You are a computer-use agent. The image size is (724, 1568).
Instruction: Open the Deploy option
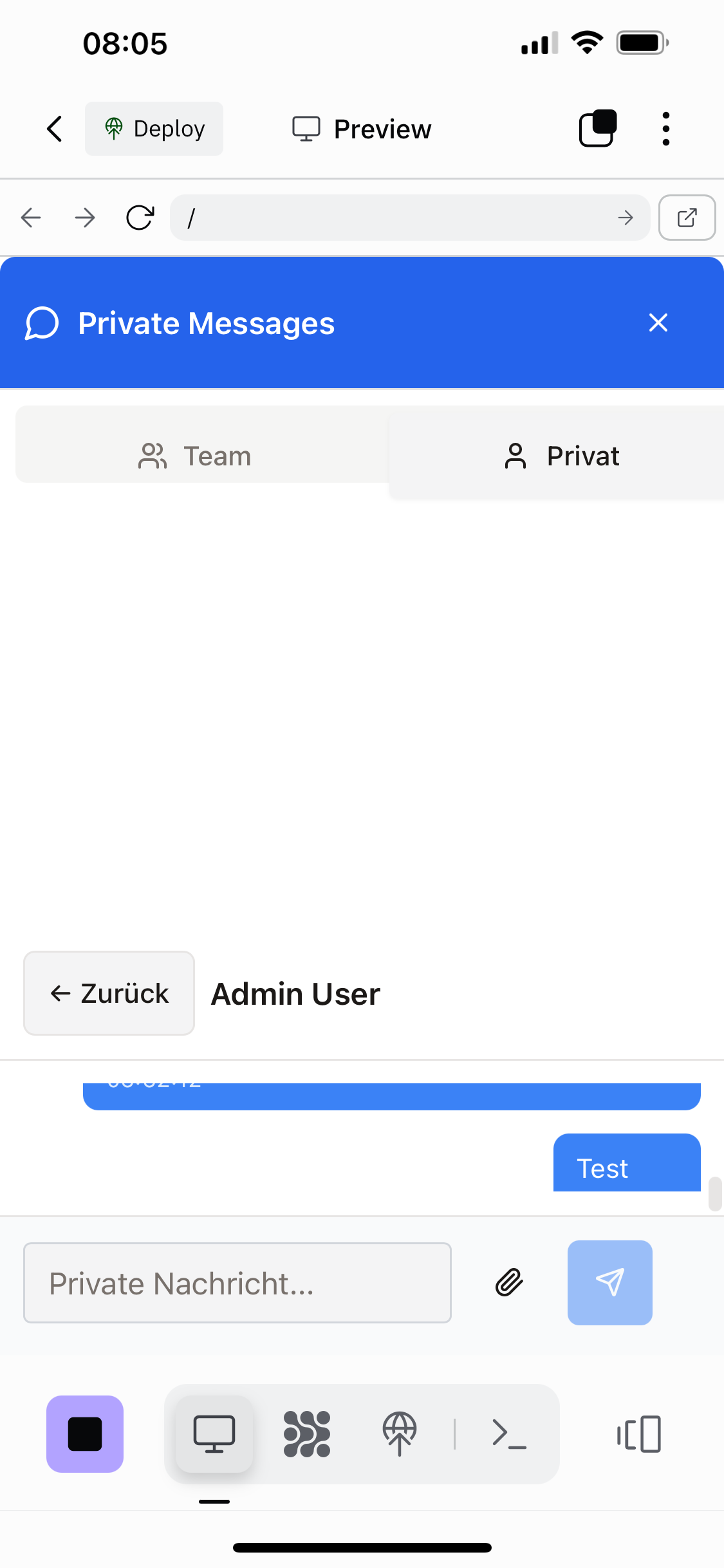point(154,129)
